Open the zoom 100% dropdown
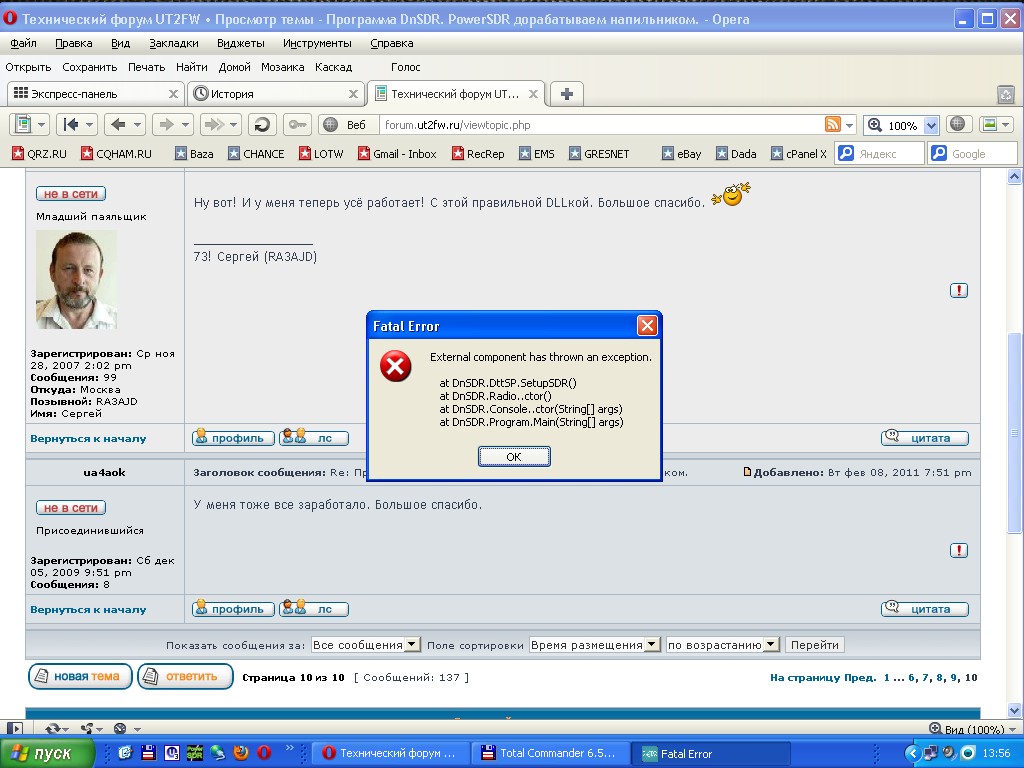The width and height of the screenshot is (1024, 768). click(x=931, y=125)
